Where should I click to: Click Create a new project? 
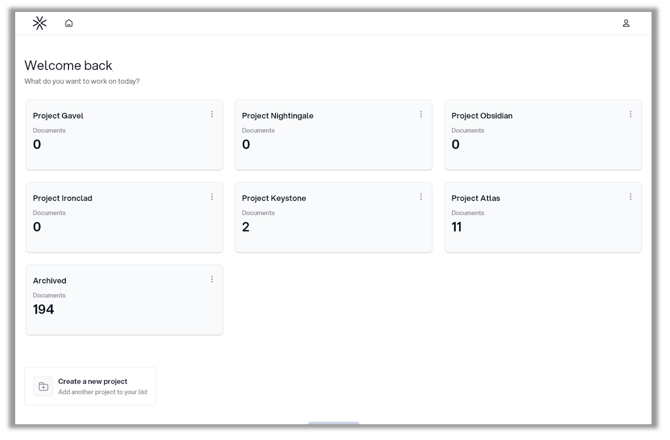coord(92,382)
